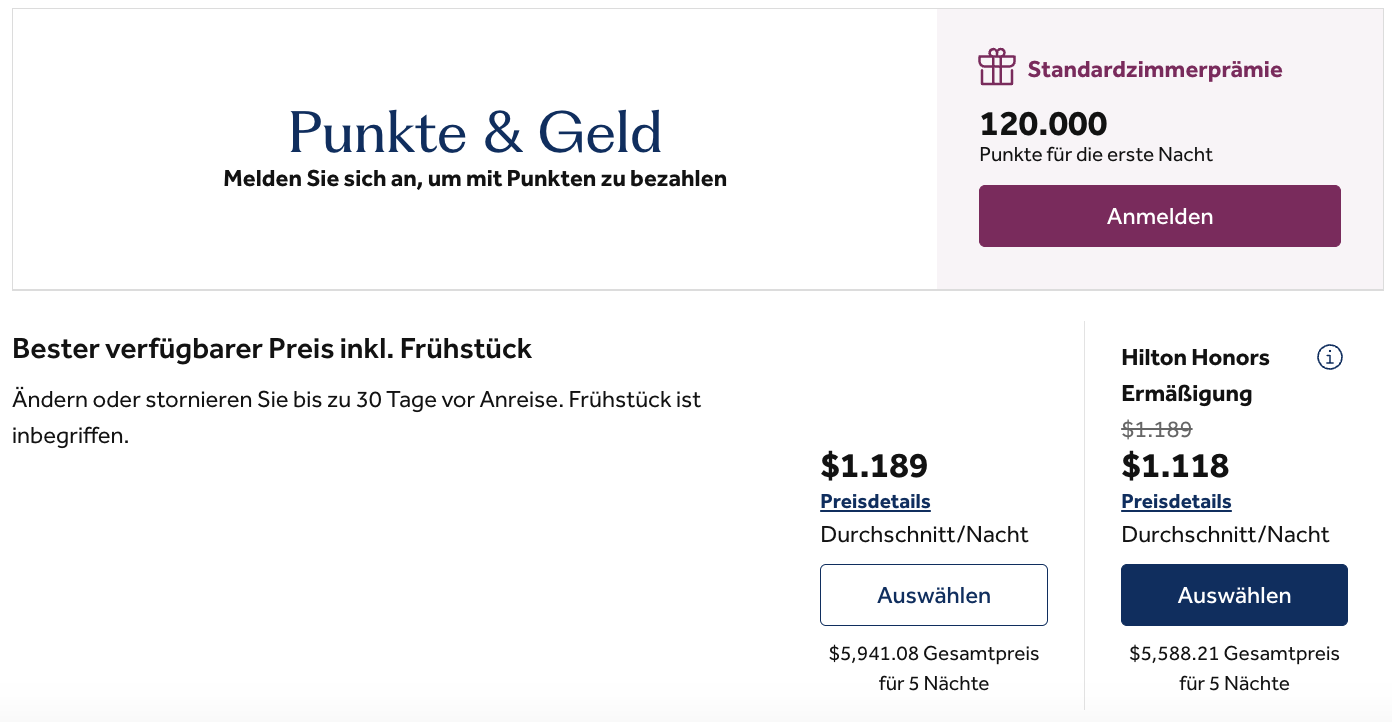Open Preisdetails link under $1.189 price
The height and width of the screenshot is (722, 1392).
click(875, 501)
